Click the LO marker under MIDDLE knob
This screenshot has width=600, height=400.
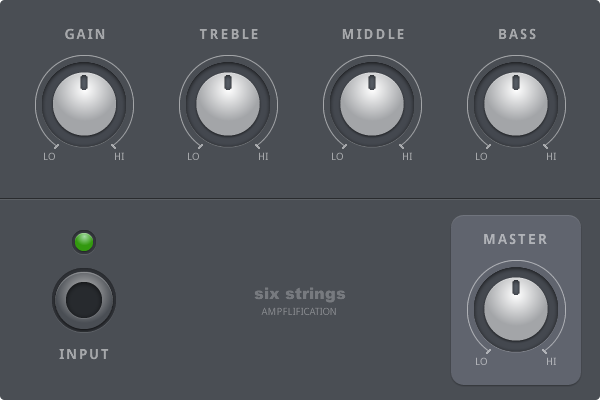[337, 157]
